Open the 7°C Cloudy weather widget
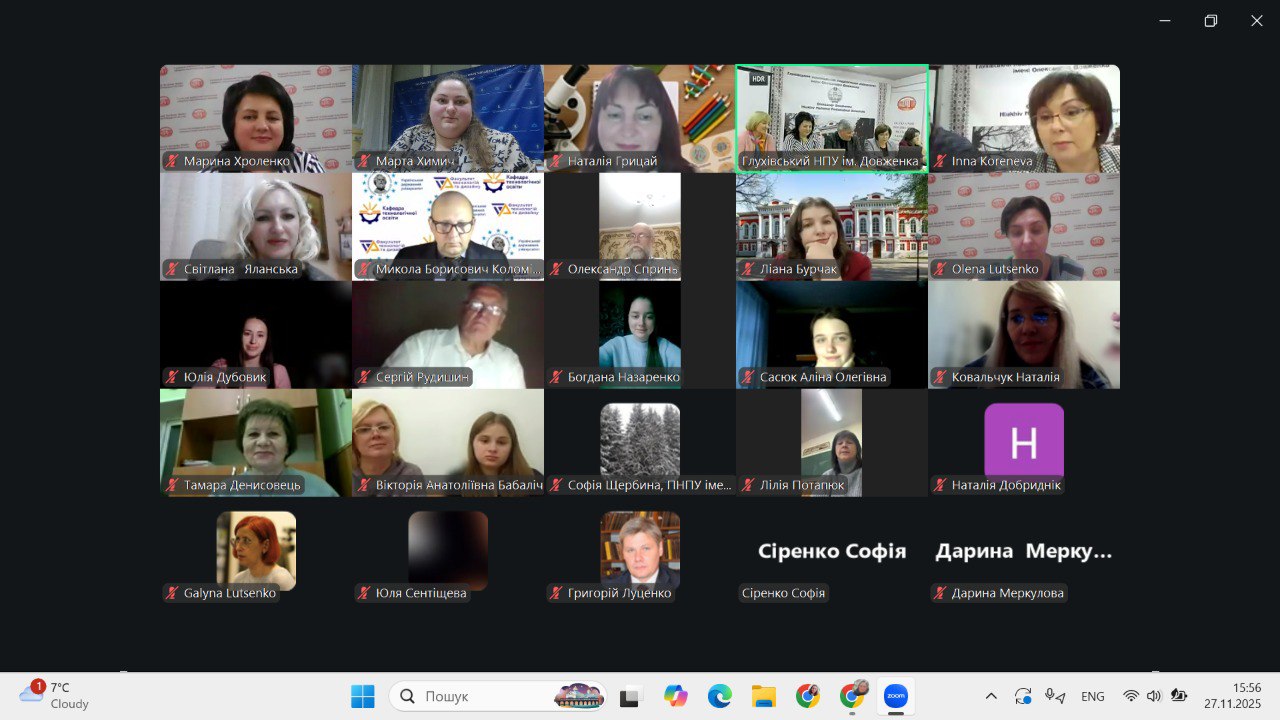 click(x=55, y=695)
